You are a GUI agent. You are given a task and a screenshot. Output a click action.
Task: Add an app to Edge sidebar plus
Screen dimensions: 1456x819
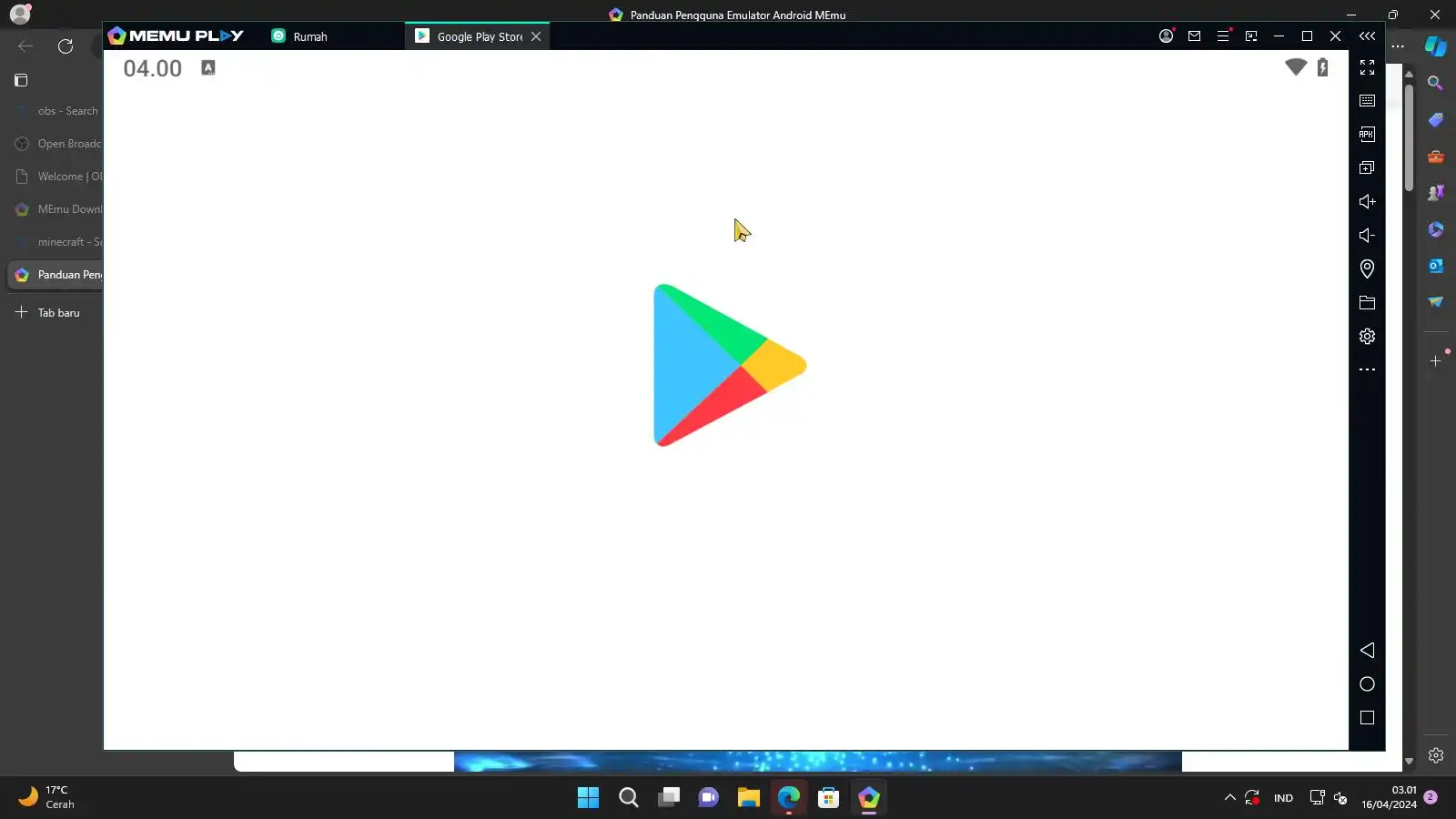[x=1435, y=361]
